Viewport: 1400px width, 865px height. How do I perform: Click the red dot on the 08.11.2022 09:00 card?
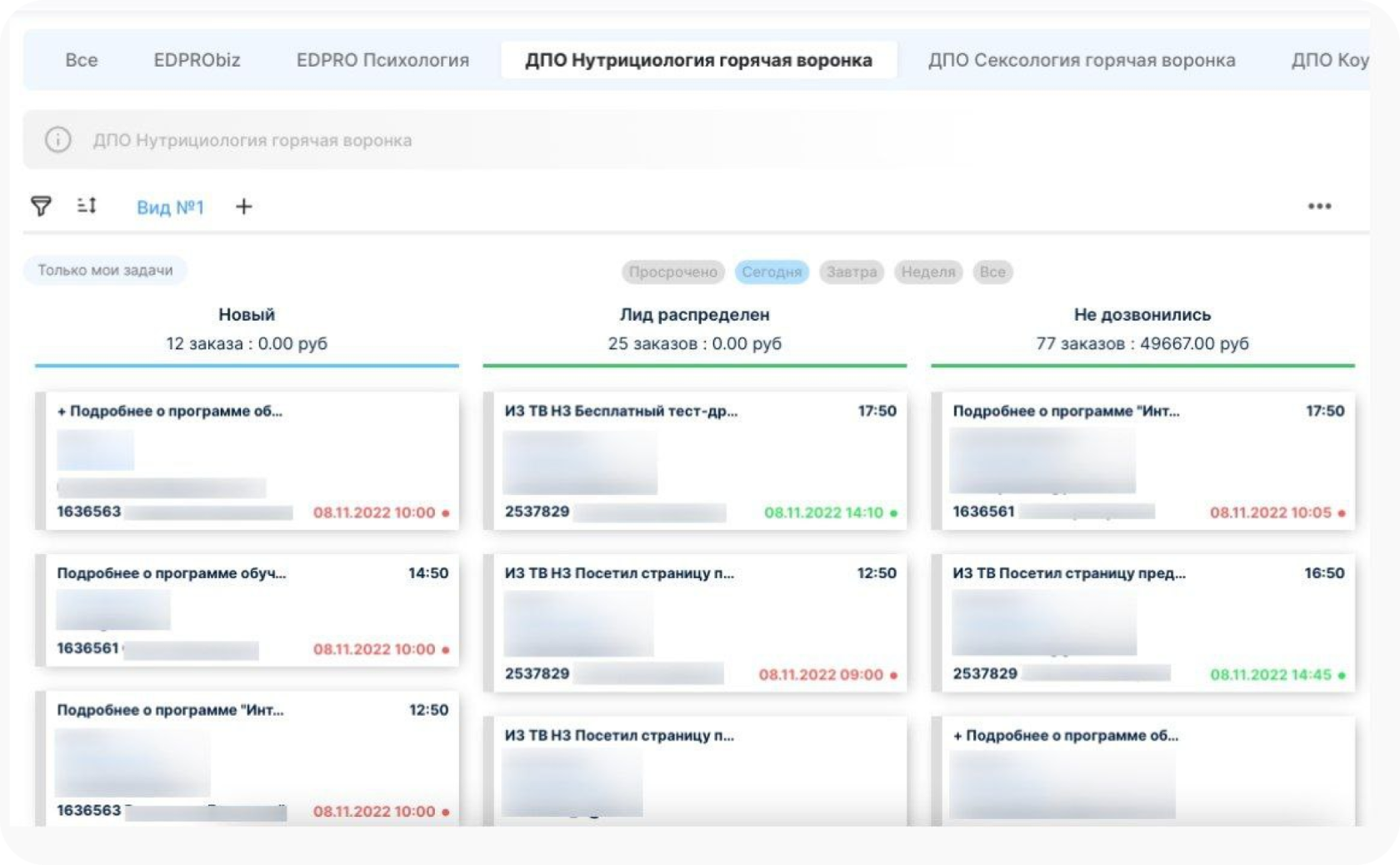click(893, 675)
